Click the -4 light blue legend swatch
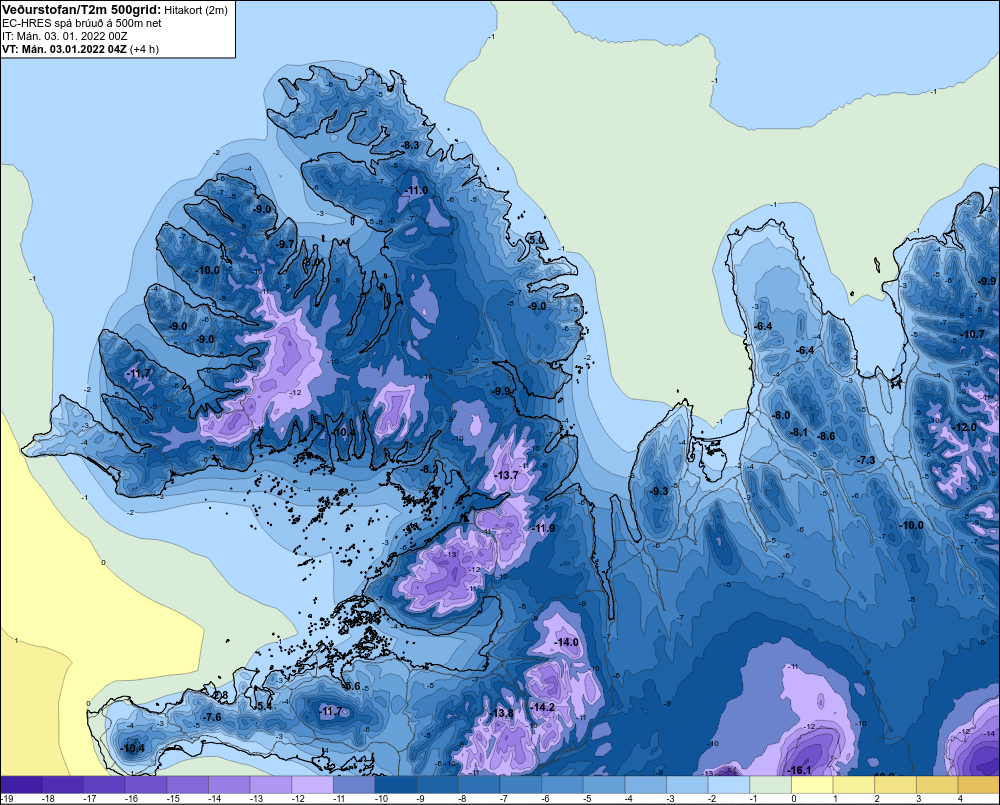The image size is (1000, 805). (645, 785)
